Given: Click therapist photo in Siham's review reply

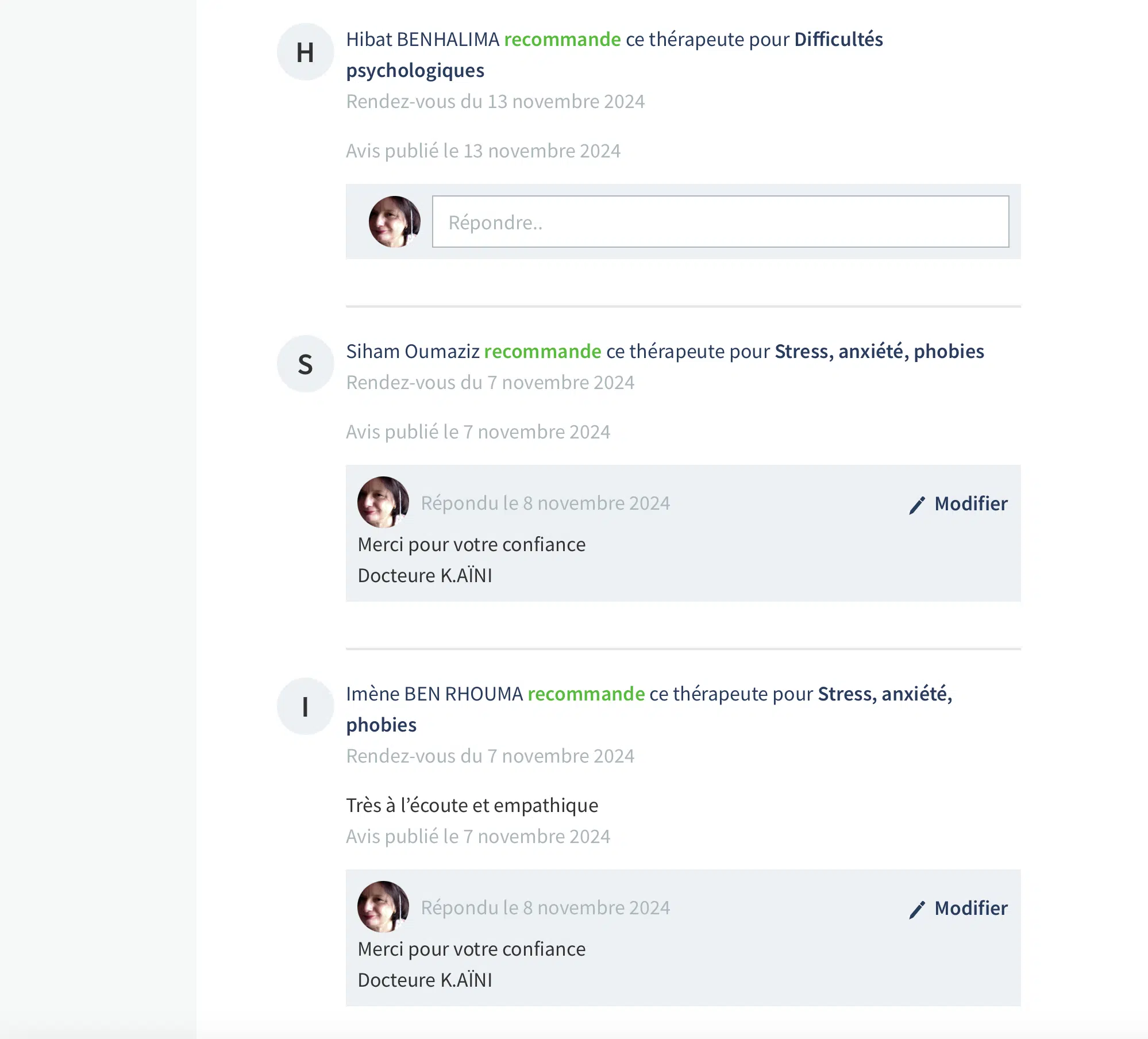Looking at the screenshot, I should pyautogui.click(x=383, y=503).
